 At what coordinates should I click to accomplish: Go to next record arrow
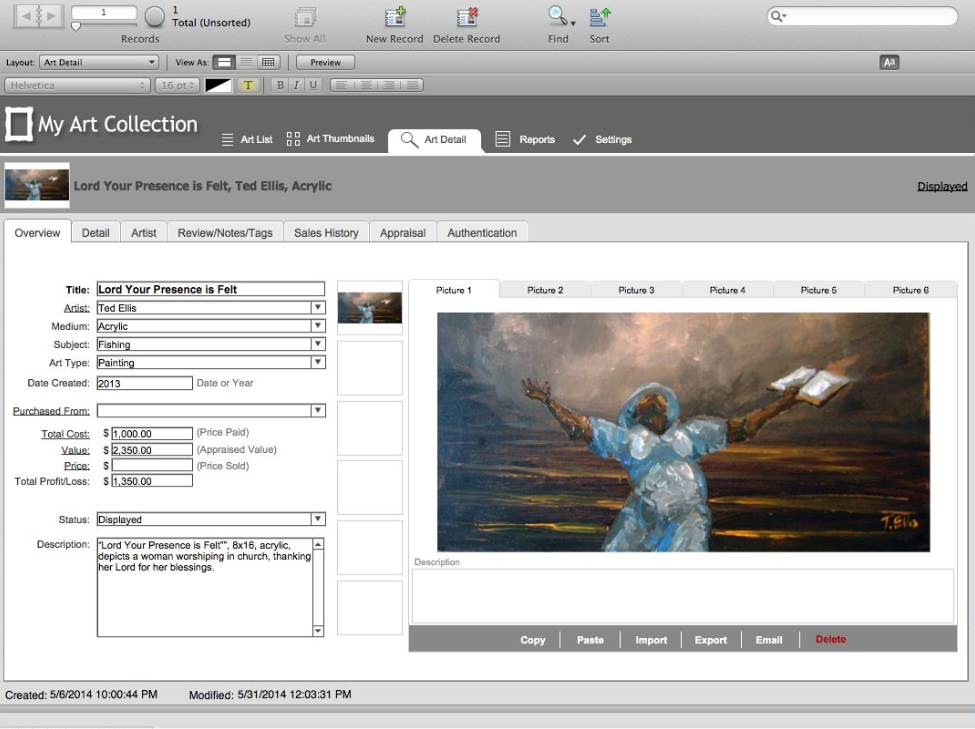(x=51, y=16)
